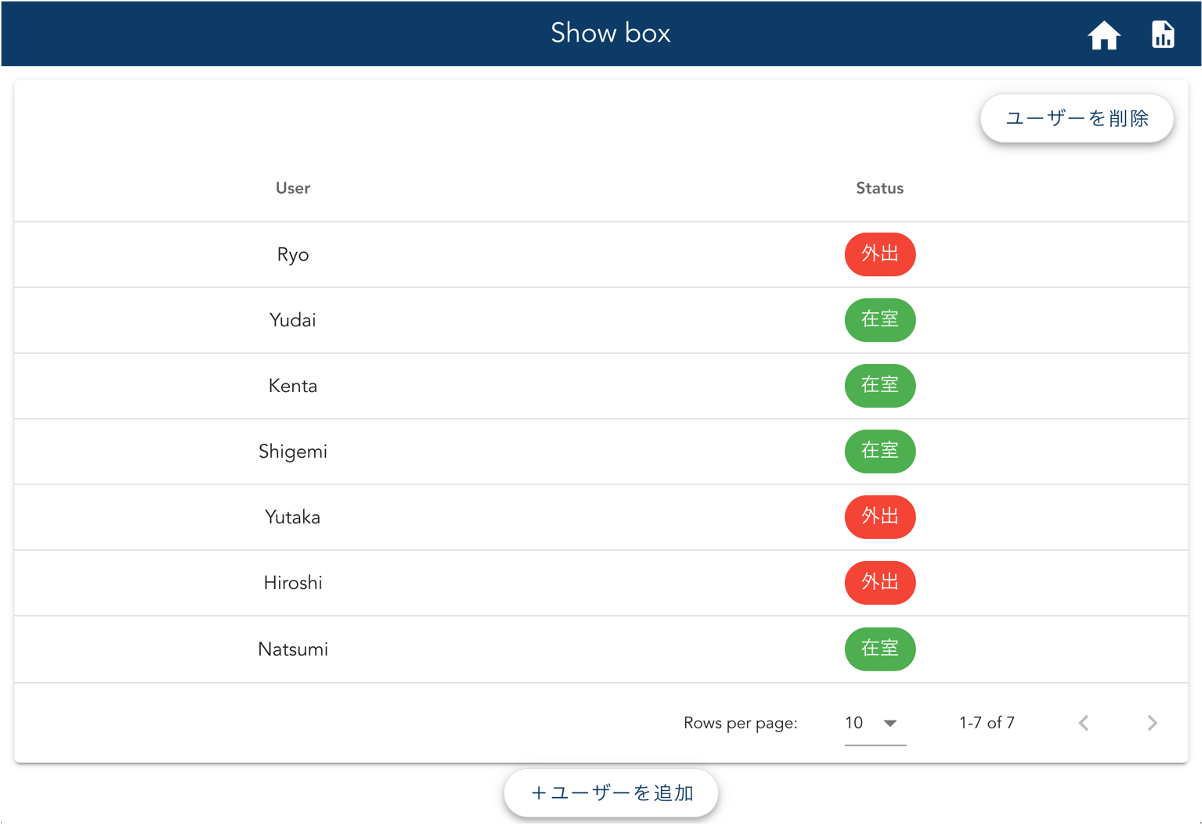Go to the previous page arrow
The height and width of the screenshot is (824, 1202).
[1084, 723]
